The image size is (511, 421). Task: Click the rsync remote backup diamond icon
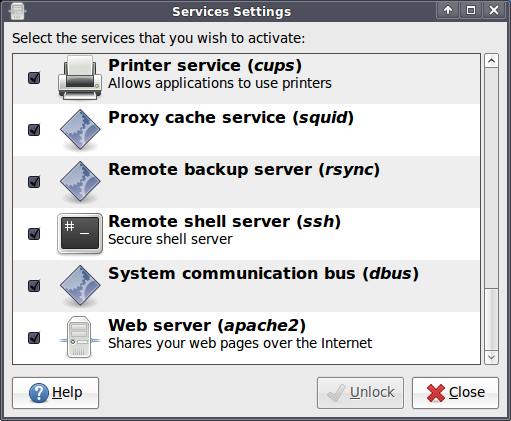pyautogui.click(x=80, y=182)
